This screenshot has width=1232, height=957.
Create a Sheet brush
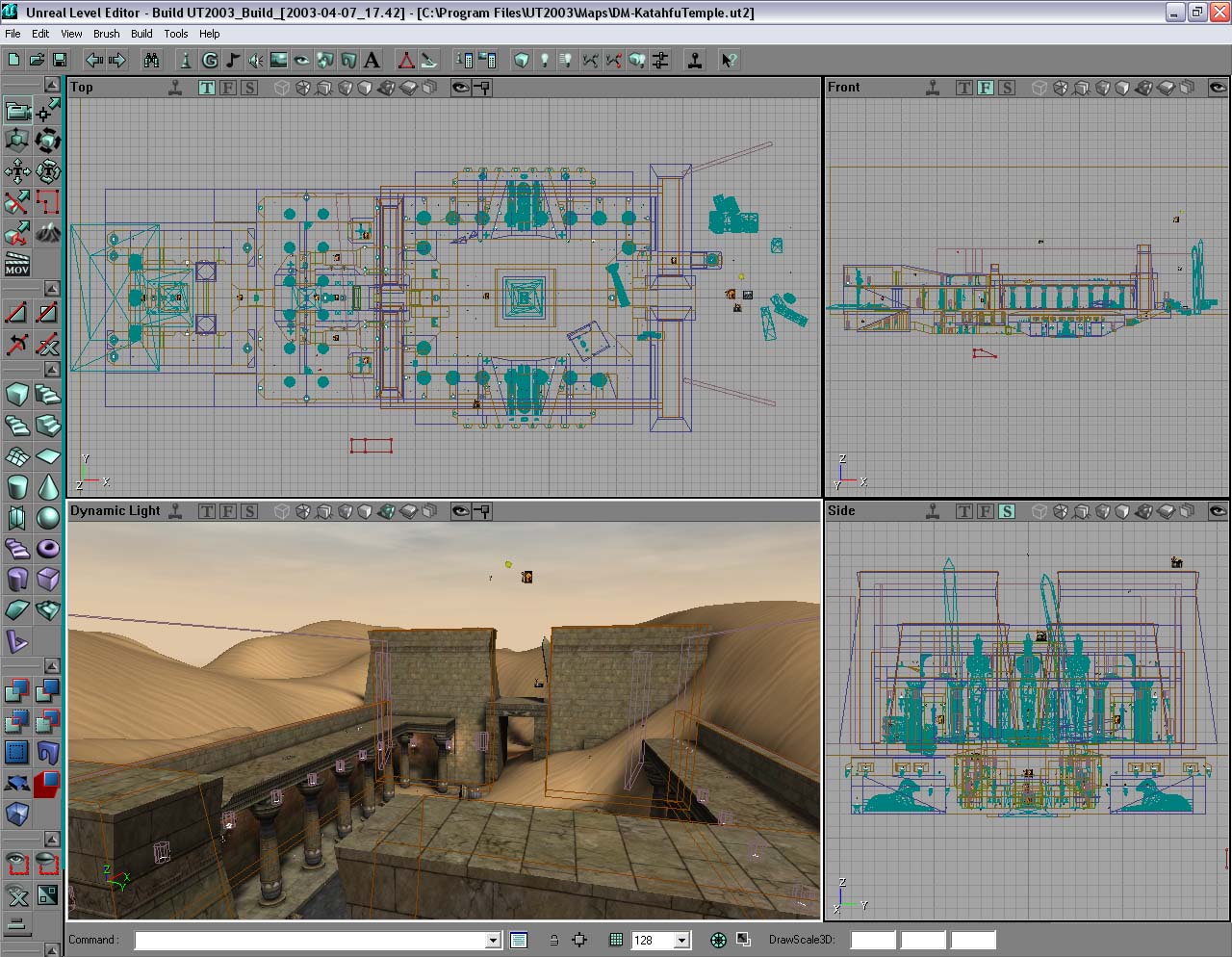(x=48, y=456)
